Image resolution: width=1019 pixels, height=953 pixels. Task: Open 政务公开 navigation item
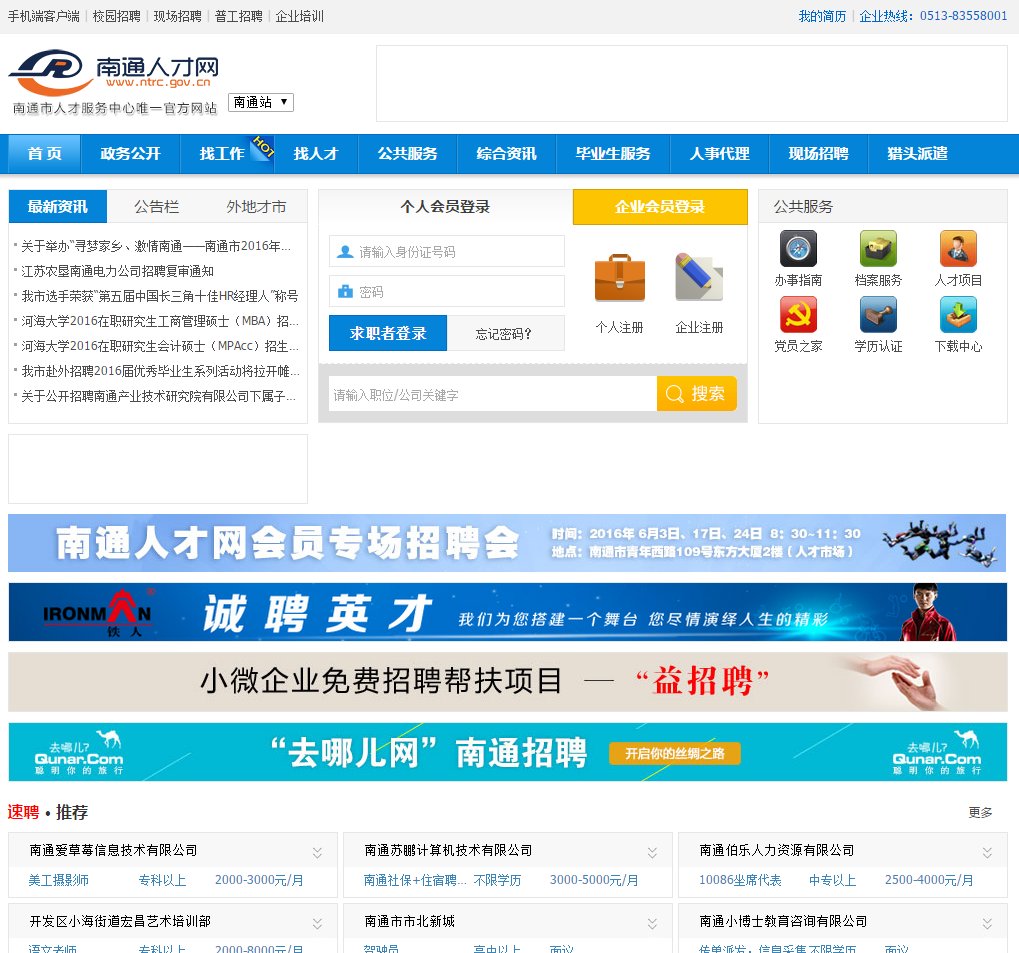pyautogui.click(x=130, y=154)
